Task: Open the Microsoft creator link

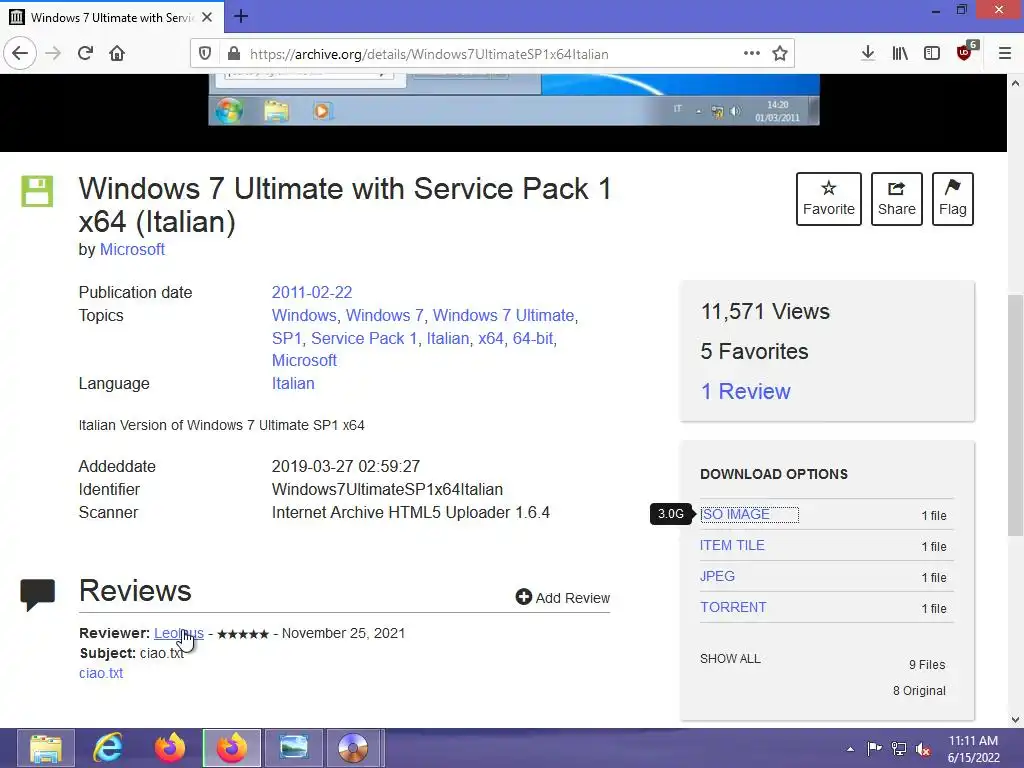Action: pos(132,249)
